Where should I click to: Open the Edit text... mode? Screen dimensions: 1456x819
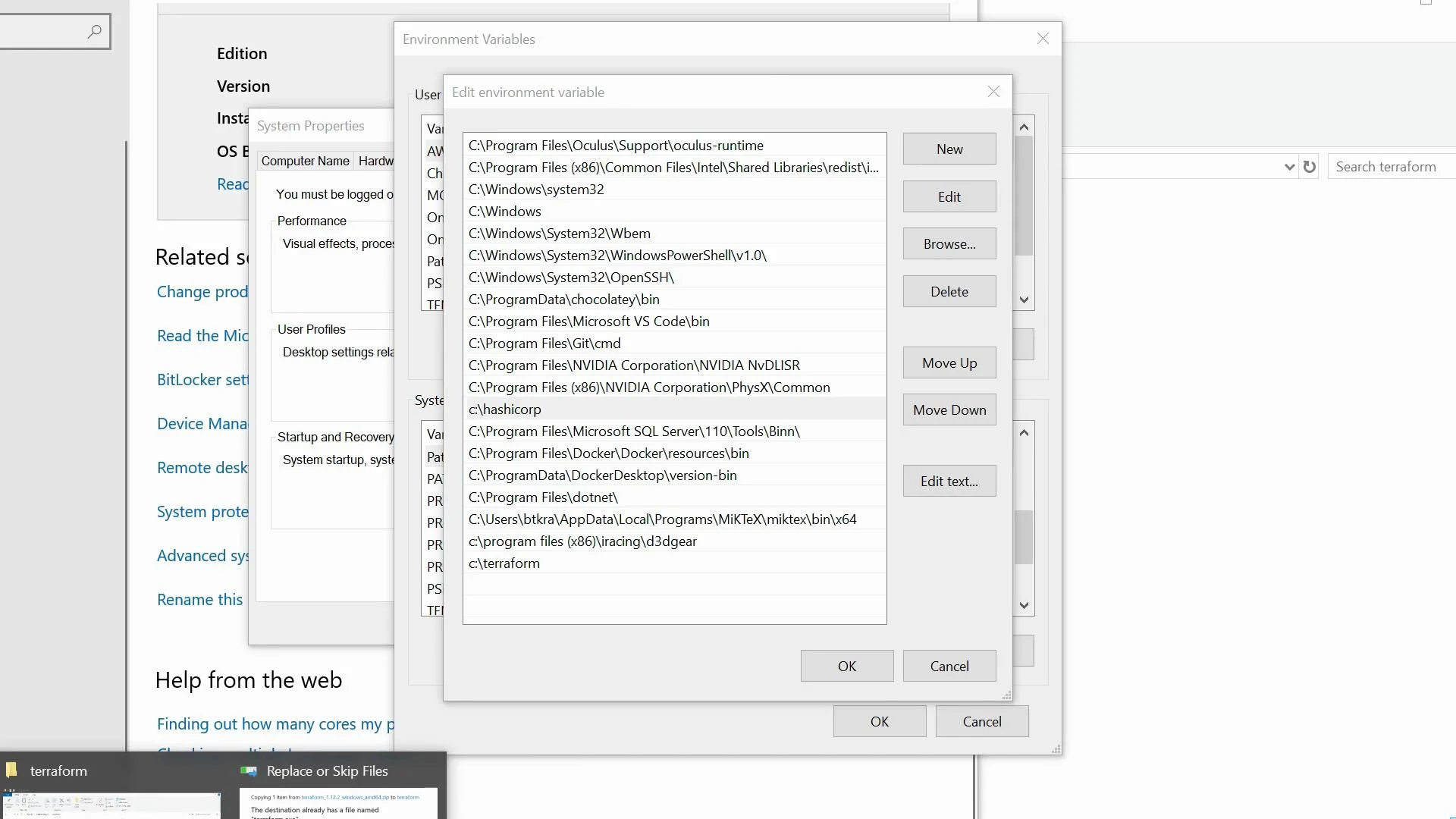(x=949, y=481)
